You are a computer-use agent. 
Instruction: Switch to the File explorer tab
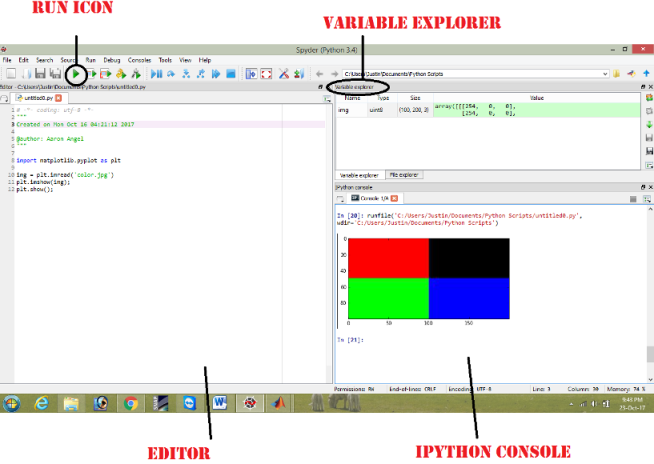(x=404, y=175)
